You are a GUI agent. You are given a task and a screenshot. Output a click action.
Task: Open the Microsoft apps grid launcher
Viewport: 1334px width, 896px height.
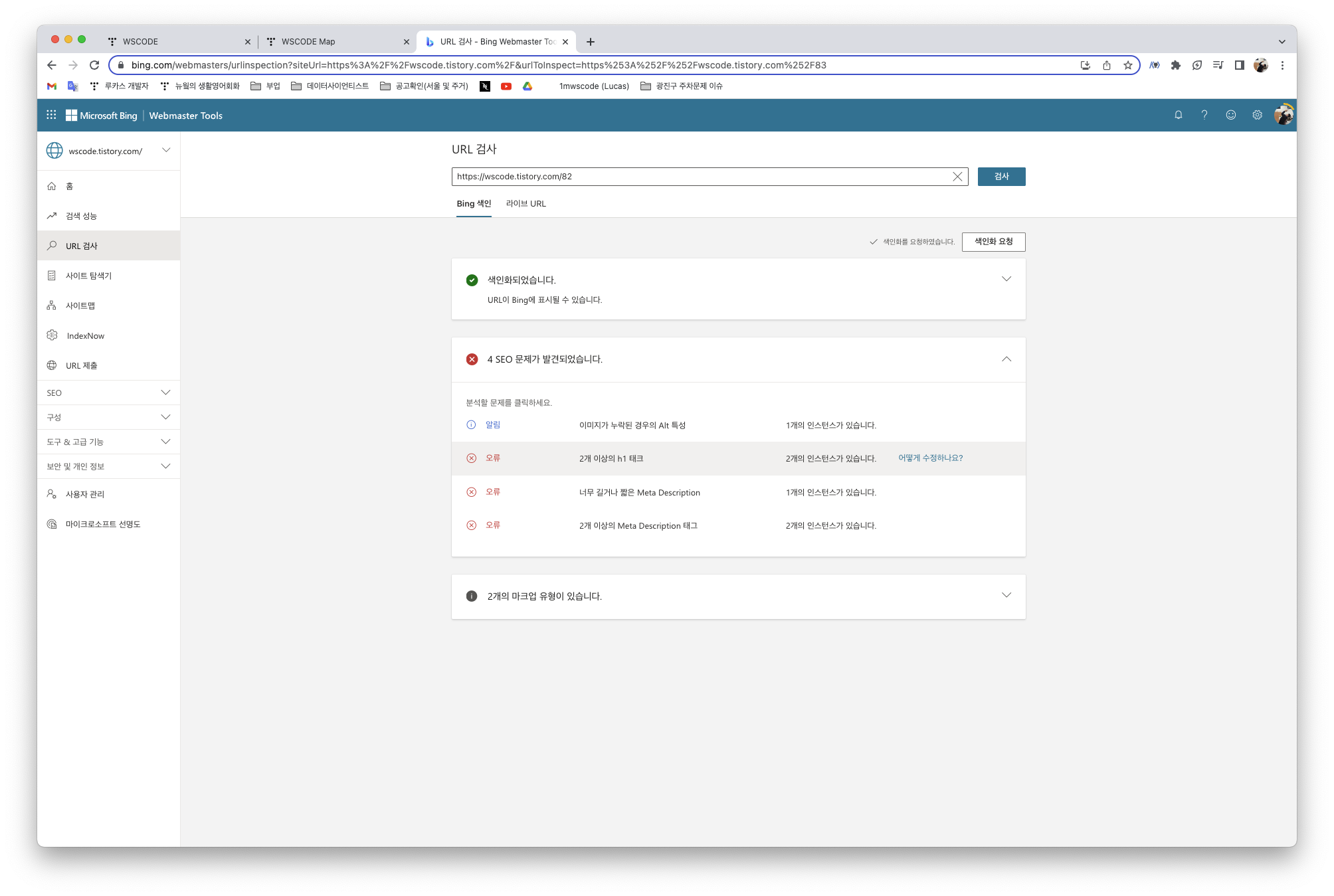pos(51,115)
